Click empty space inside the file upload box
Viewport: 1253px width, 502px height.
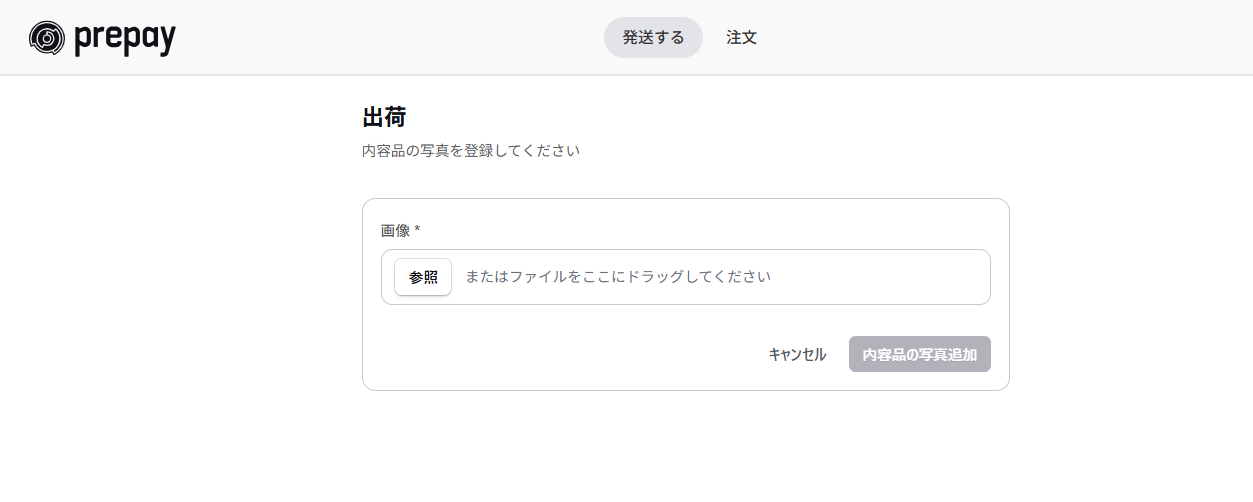(880, 277)
